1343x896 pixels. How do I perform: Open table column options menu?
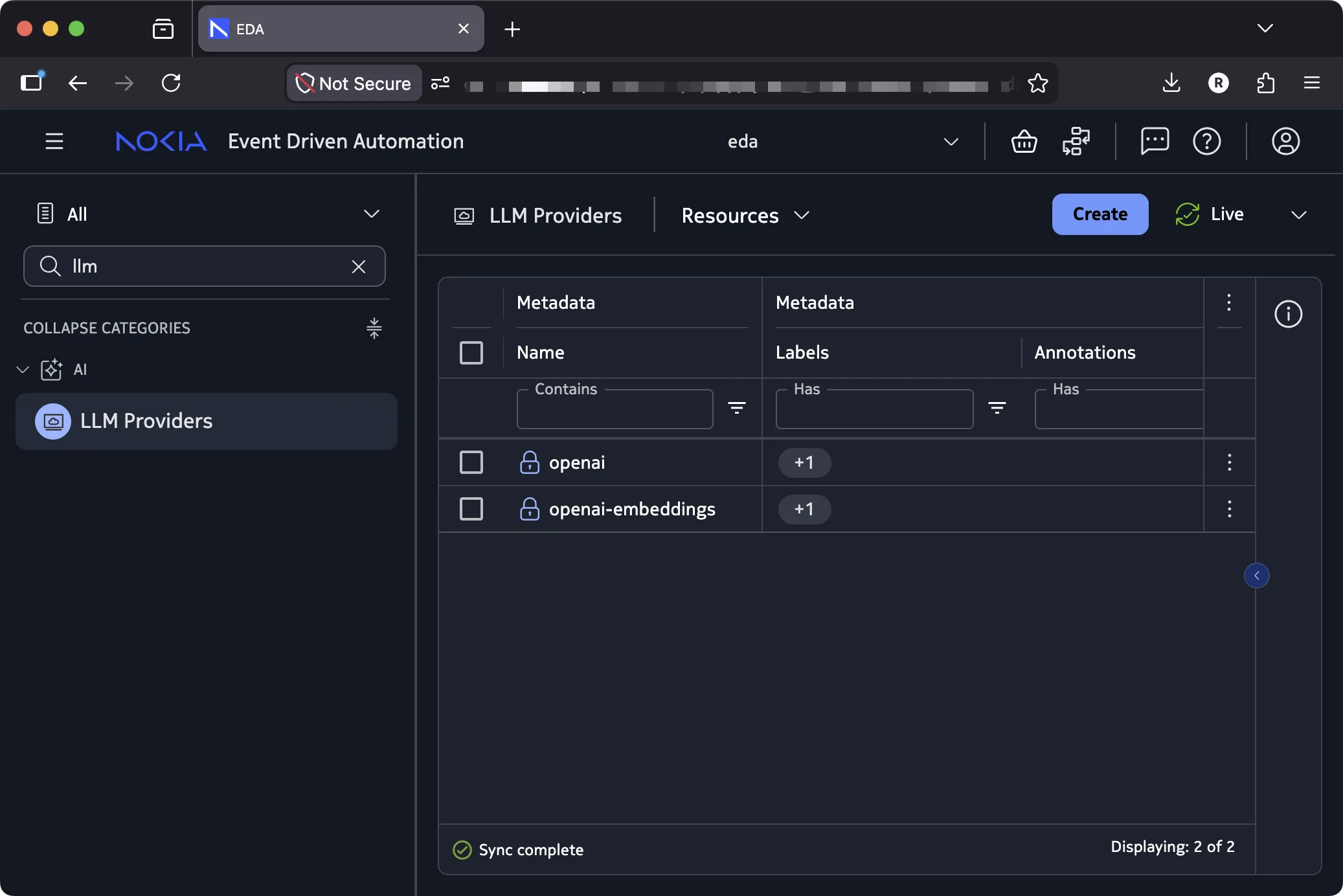[x=1229, y=302]
